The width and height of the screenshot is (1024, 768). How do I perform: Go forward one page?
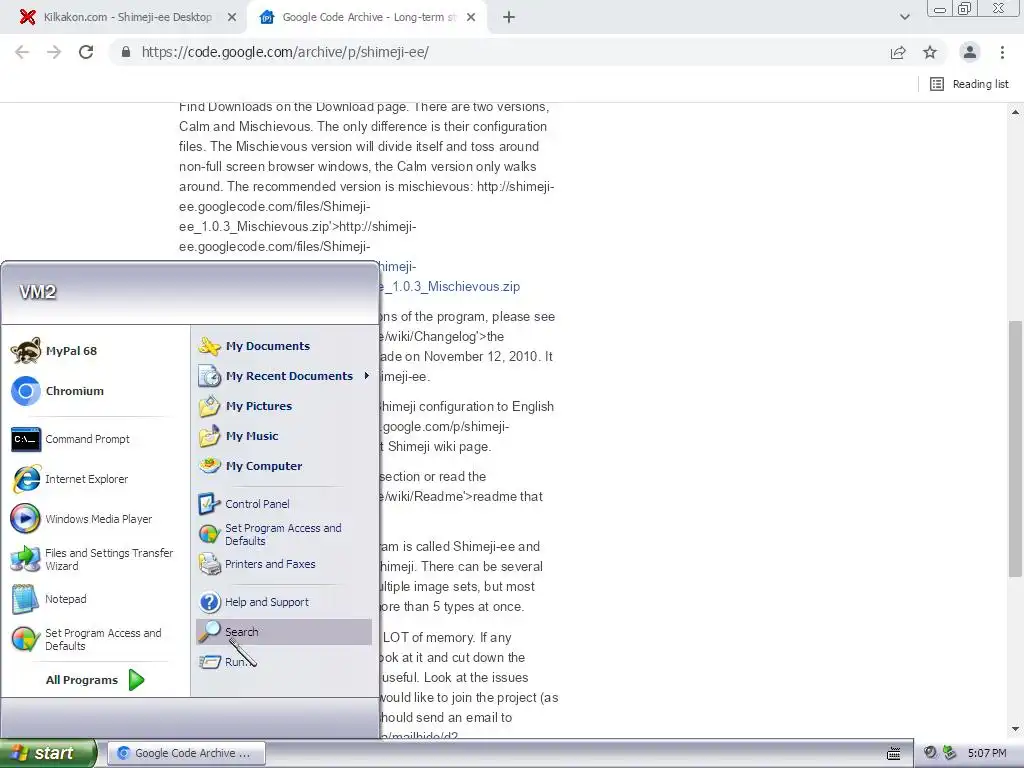coord(54,52)
